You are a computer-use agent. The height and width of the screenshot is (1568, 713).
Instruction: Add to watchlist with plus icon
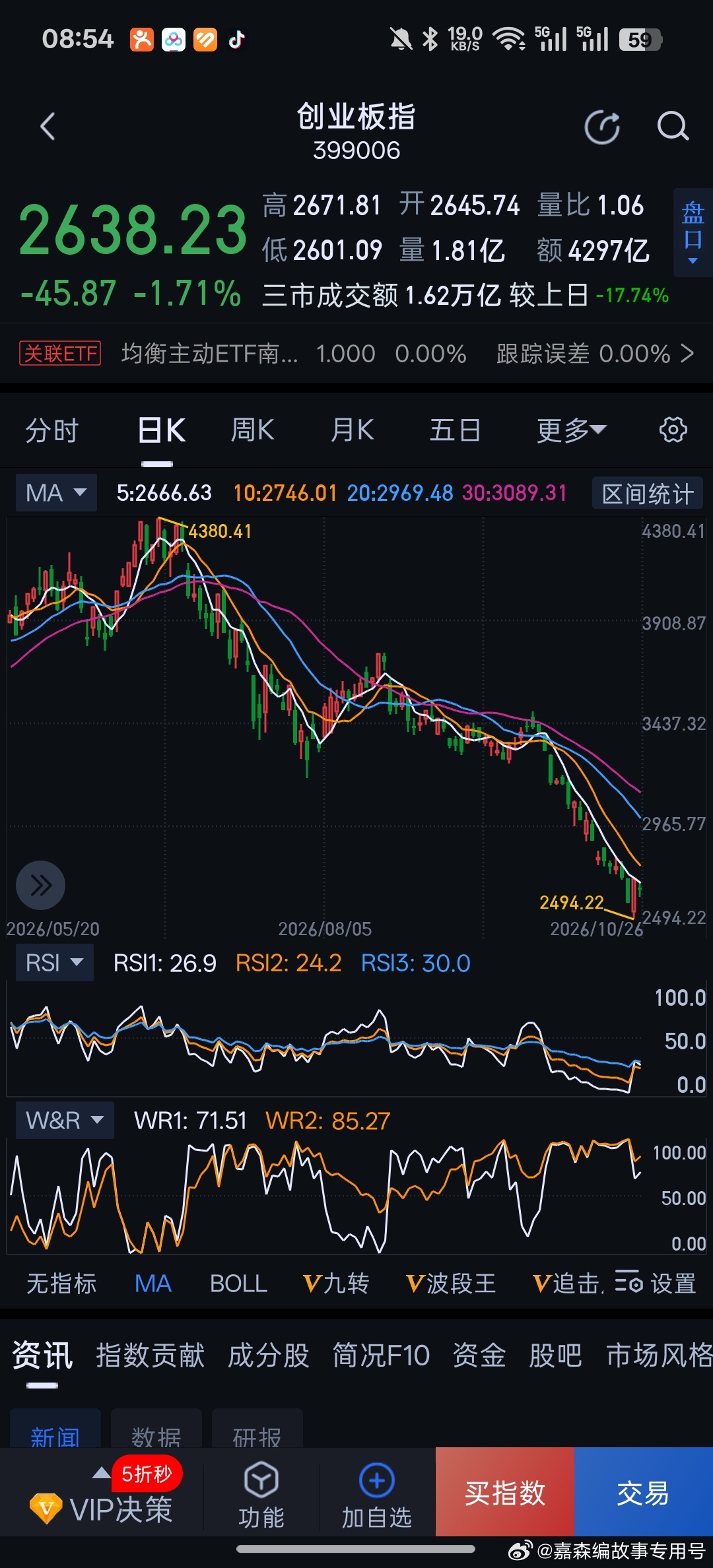coord(377,1481)
